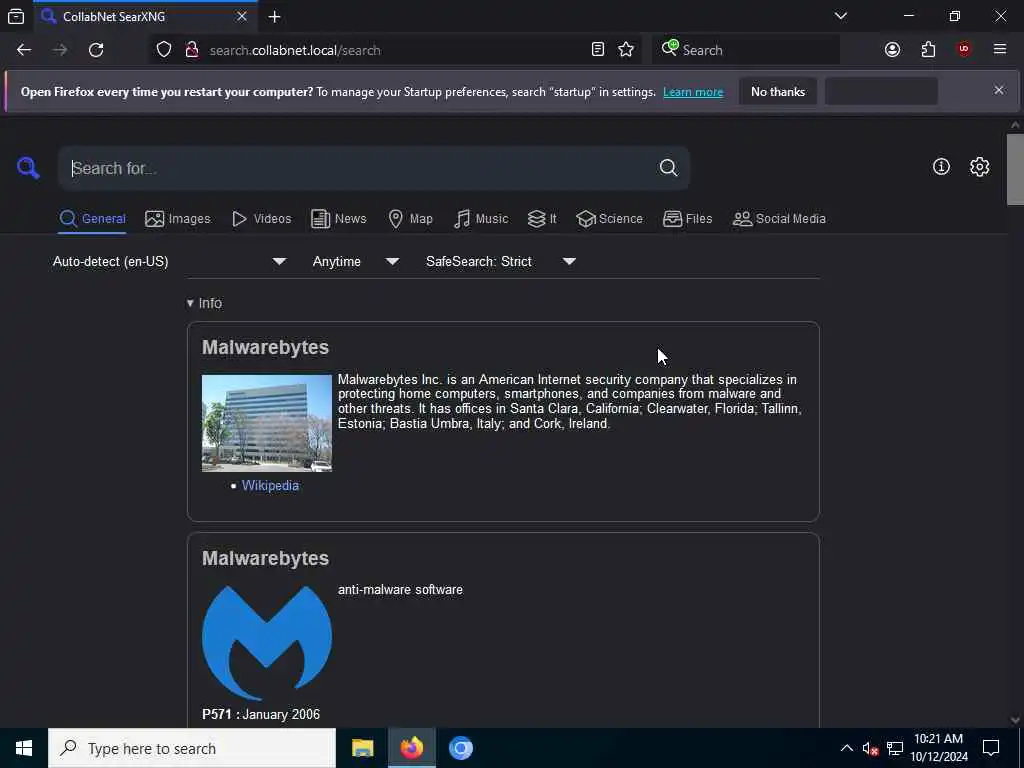Click the Malwarebytes office building thumbnail
The image size is (1024, 768).
pyautogui.click(x=266, y=423)
